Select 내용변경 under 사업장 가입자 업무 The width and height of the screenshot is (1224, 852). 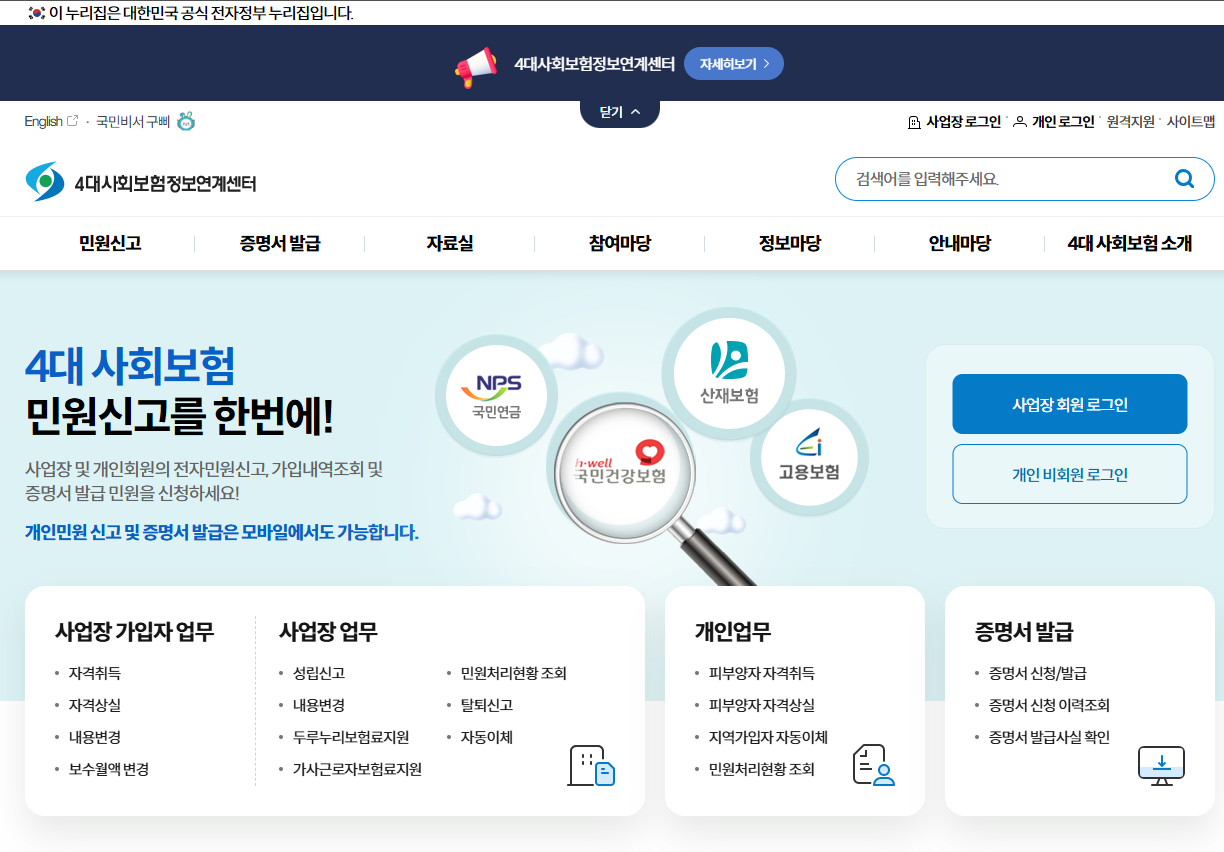coord(95,737)
